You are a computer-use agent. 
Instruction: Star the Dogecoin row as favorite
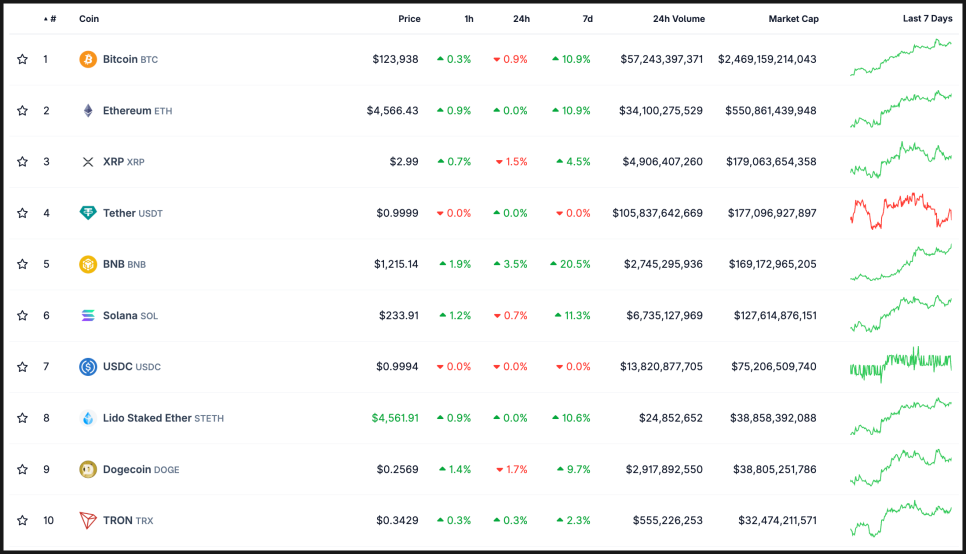tap(22, 469)
